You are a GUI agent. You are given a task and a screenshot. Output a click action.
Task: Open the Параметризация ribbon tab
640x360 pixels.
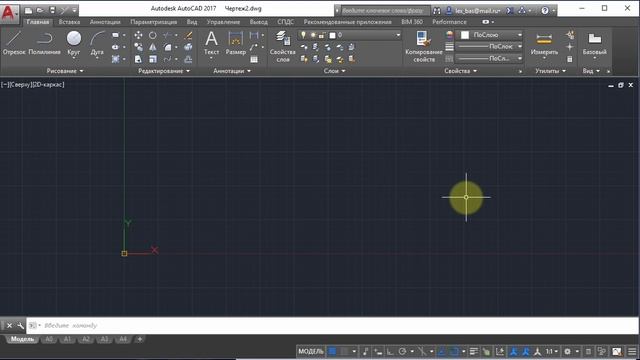click(x=153, y=22)
